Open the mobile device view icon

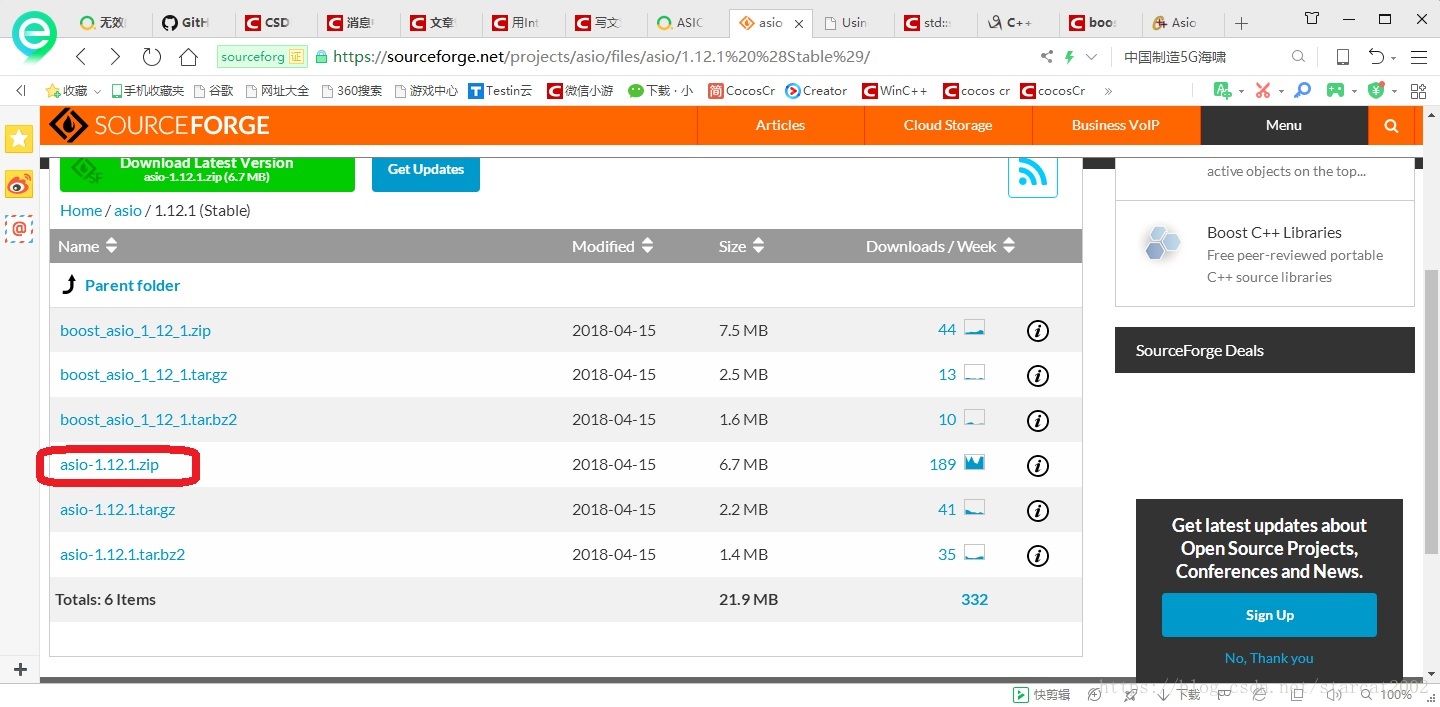coord(1343,57)
